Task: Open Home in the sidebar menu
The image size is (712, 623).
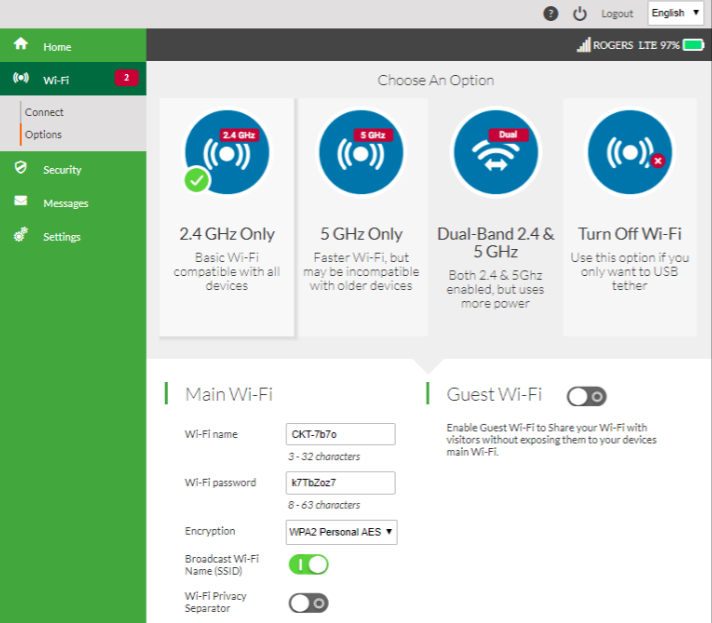Action: click(x=73, y=45)
